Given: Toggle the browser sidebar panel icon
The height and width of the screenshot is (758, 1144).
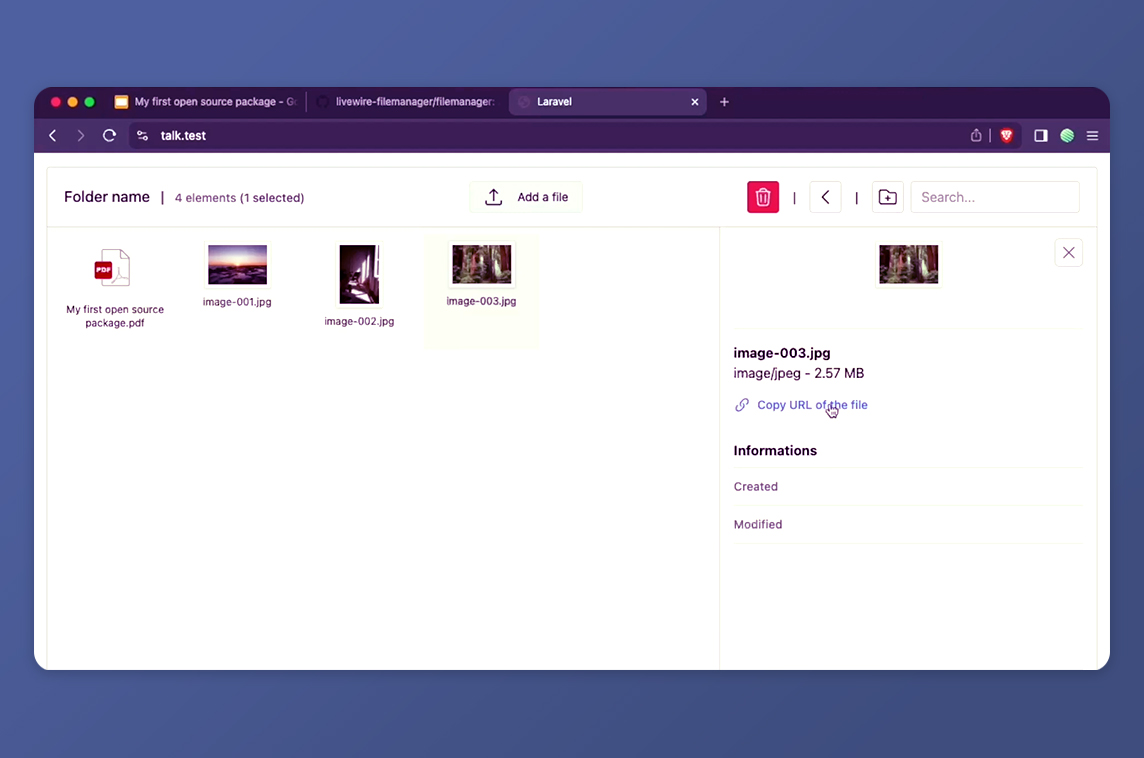Looking at the screenshot, I should [x=1040, y=136].
